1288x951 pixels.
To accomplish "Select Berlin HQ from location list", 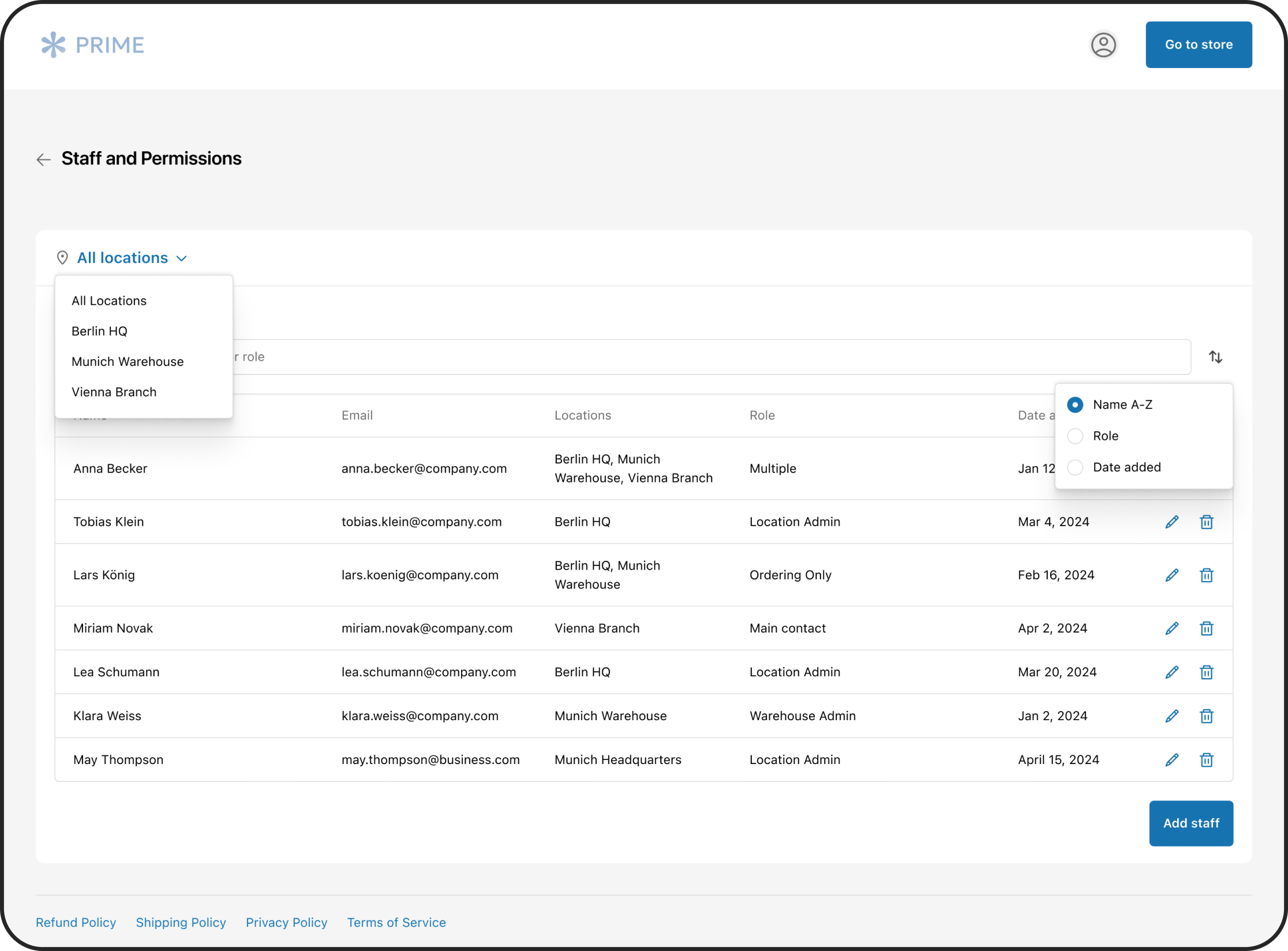I will 99,331.
